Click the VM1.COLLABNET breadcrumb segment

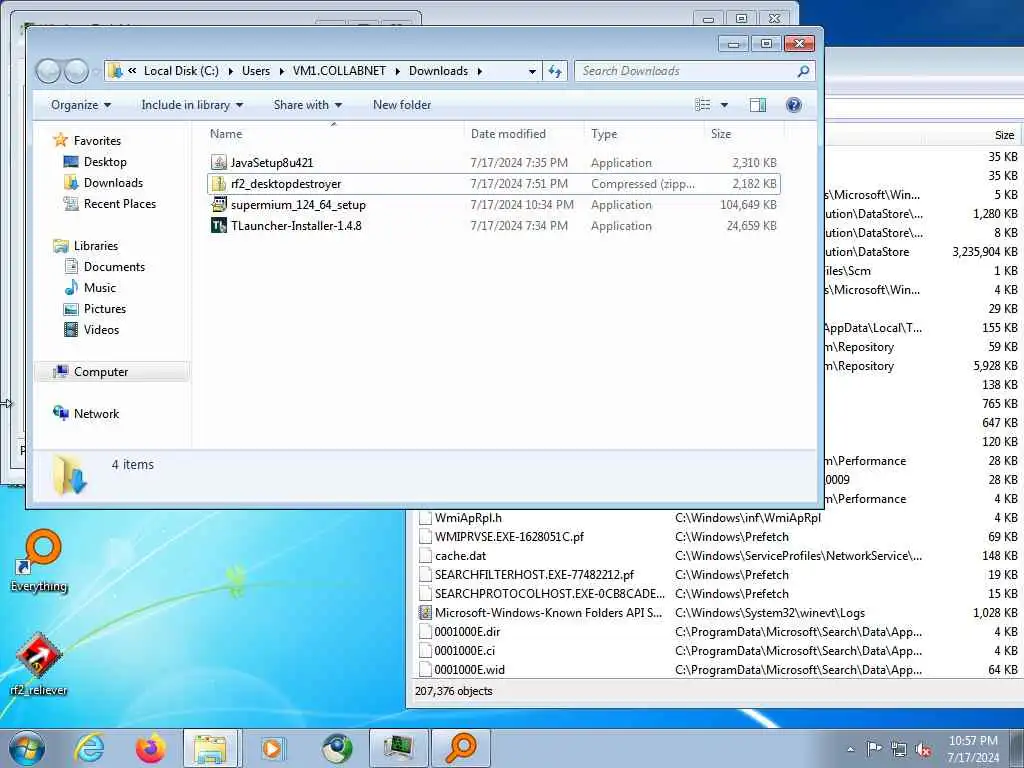coord(339,71)
